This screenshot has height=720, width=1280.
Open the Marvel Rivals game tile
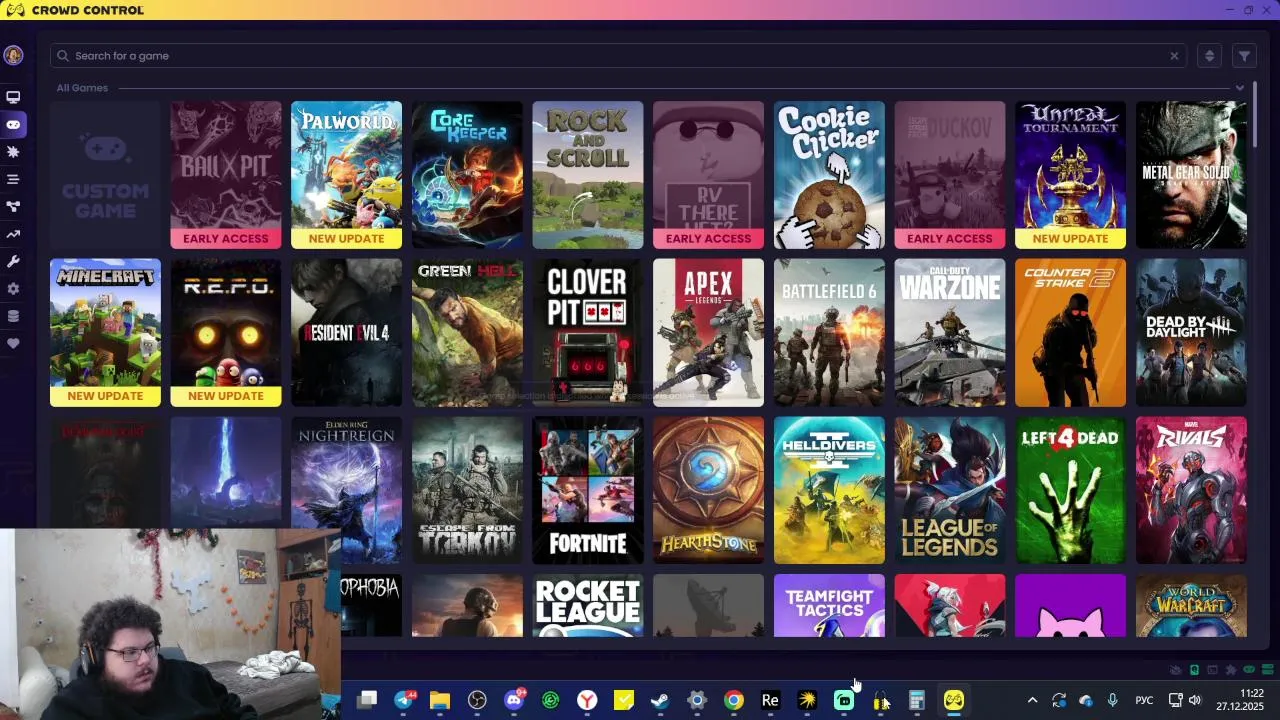tap(1191, 490)
